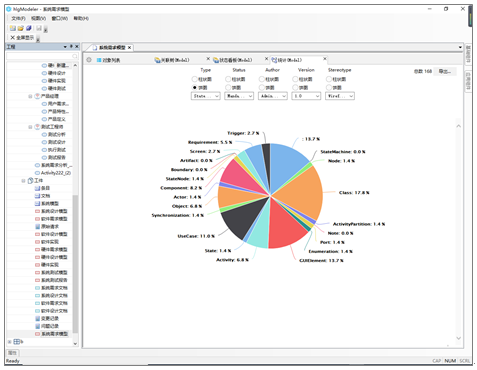Close the 系统需求模型 document tab

pos(129,48)
